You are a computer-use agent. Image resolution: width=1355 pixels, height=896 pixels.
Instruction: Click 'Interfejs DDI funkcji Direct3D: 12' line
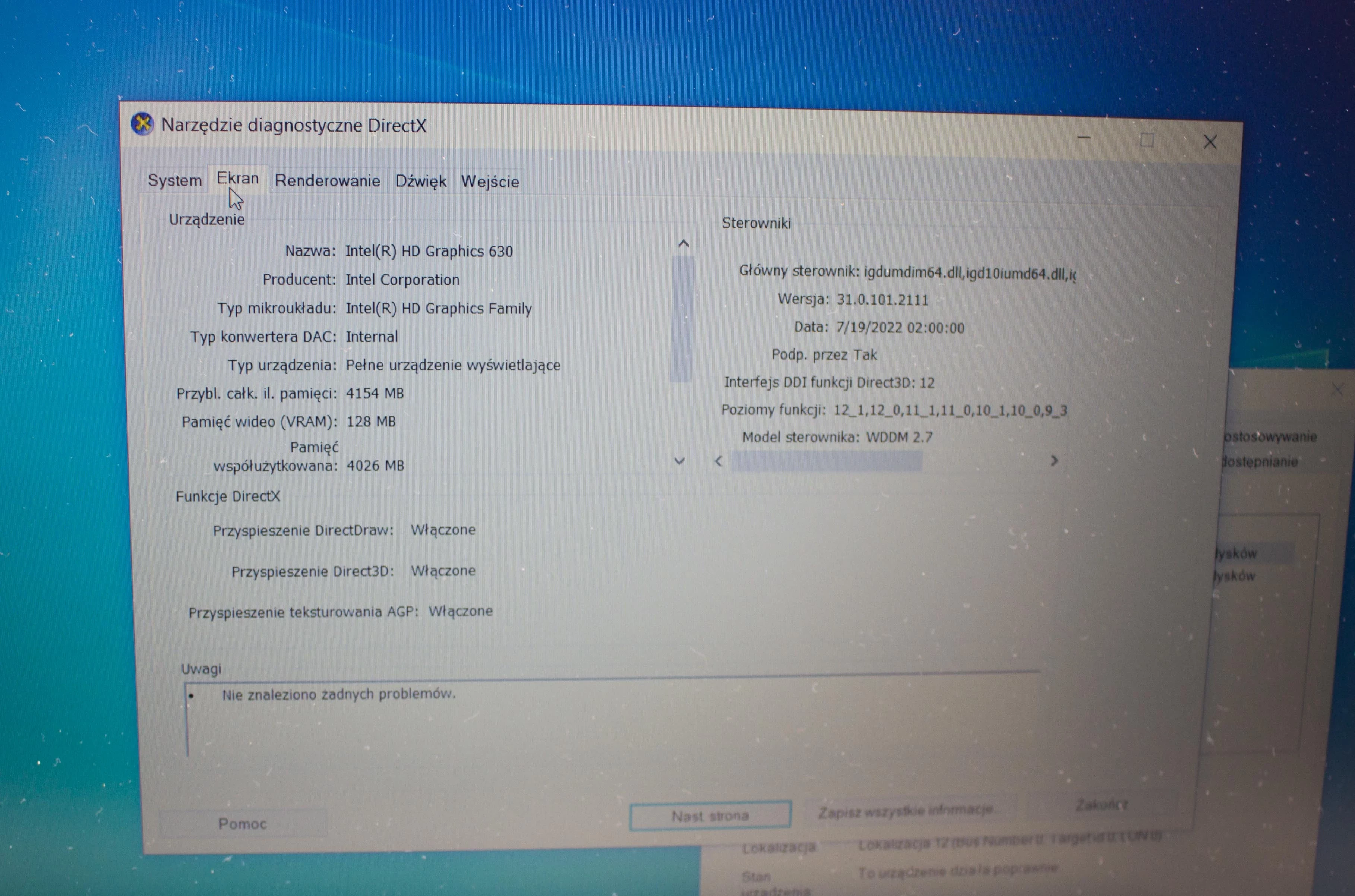830,382
